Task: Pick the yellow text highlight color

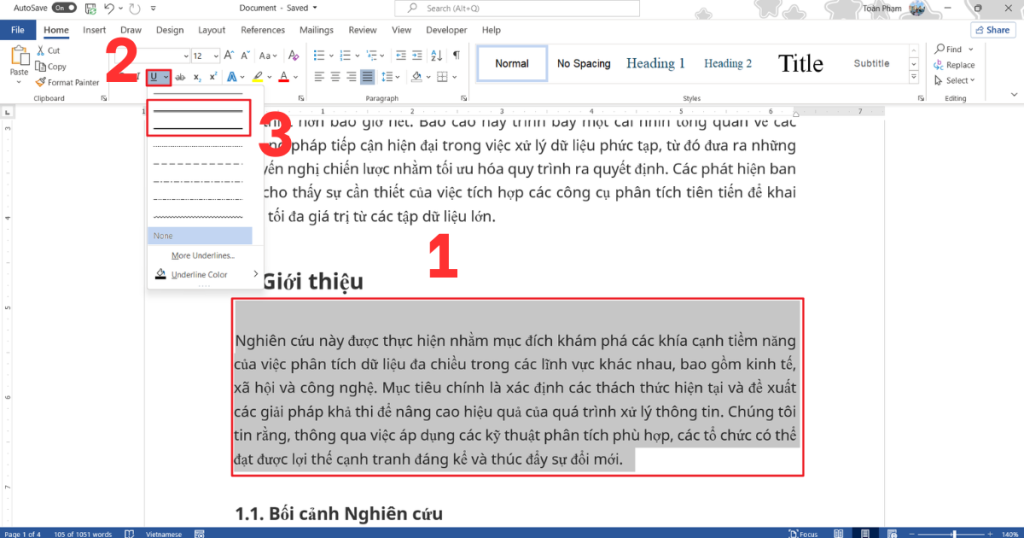Action: coord(258,77)
